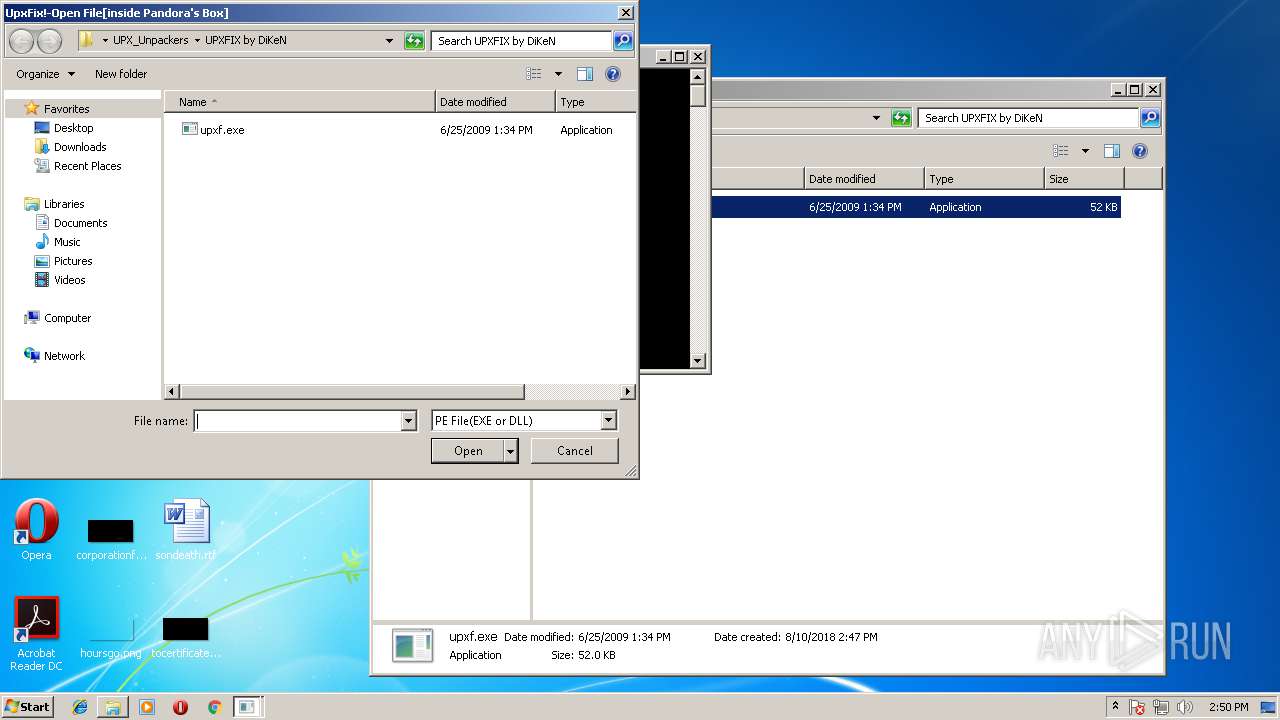Screen dimensions: 1280x720
Task: Click the horizontal scrollbar in file list
Action: coord(351,392)
